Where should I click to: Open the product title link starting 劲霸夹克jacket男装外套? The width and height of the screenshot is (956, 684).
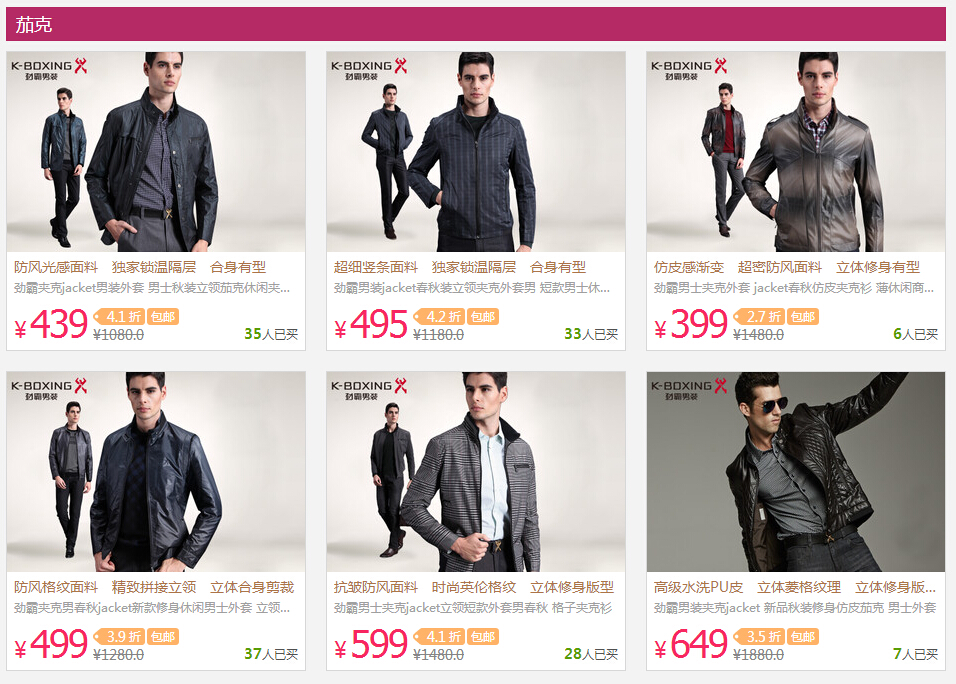[152, 287]
